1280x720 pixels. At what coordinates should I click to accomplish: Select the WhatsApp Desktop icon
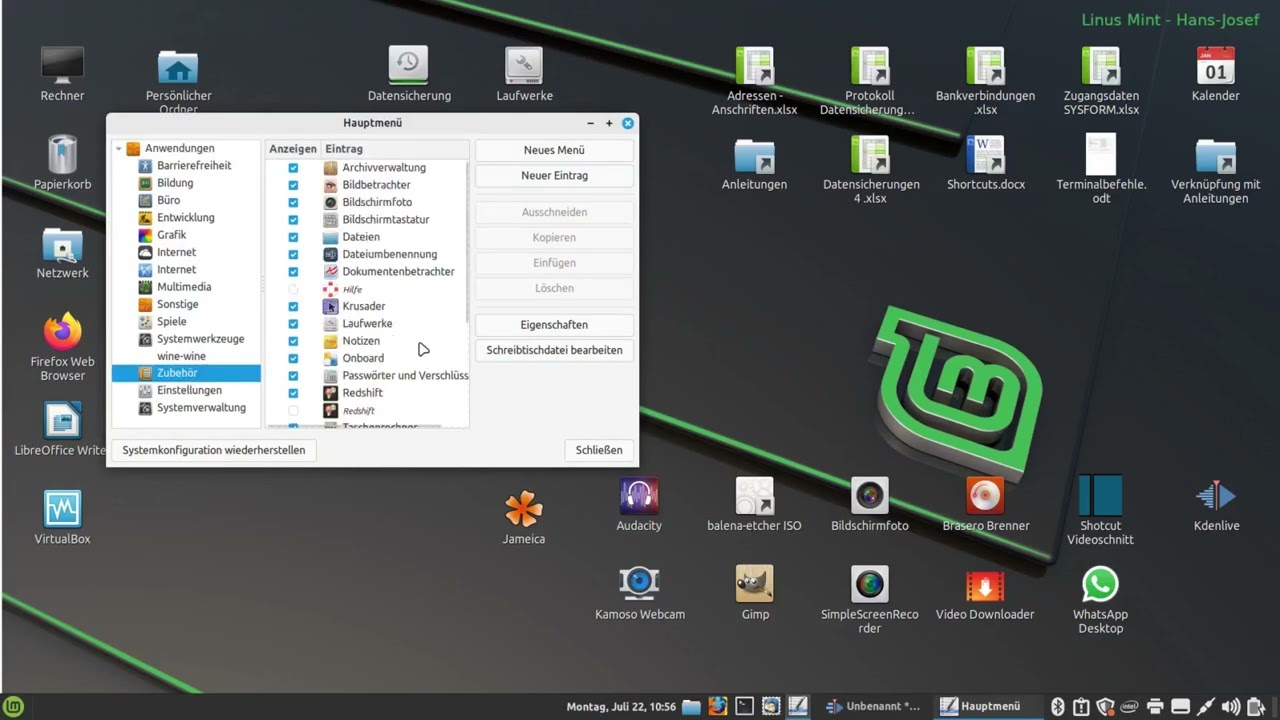click(1100, 600)
